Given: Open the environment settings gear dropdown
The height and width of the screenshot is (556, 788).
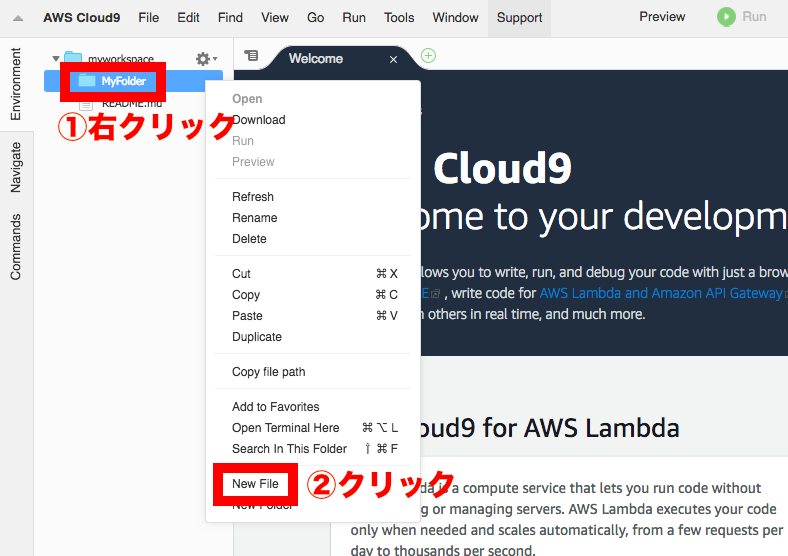Looking at the screenshot, I should point(206,59).
